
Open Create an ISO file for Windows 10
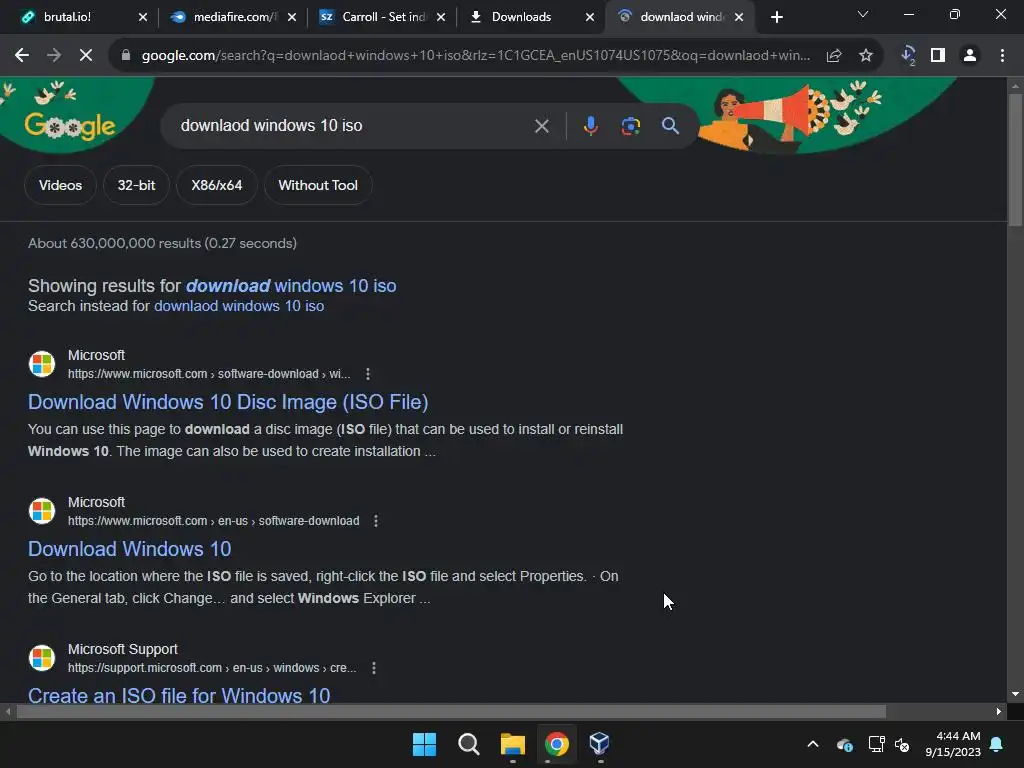point(179,696)
